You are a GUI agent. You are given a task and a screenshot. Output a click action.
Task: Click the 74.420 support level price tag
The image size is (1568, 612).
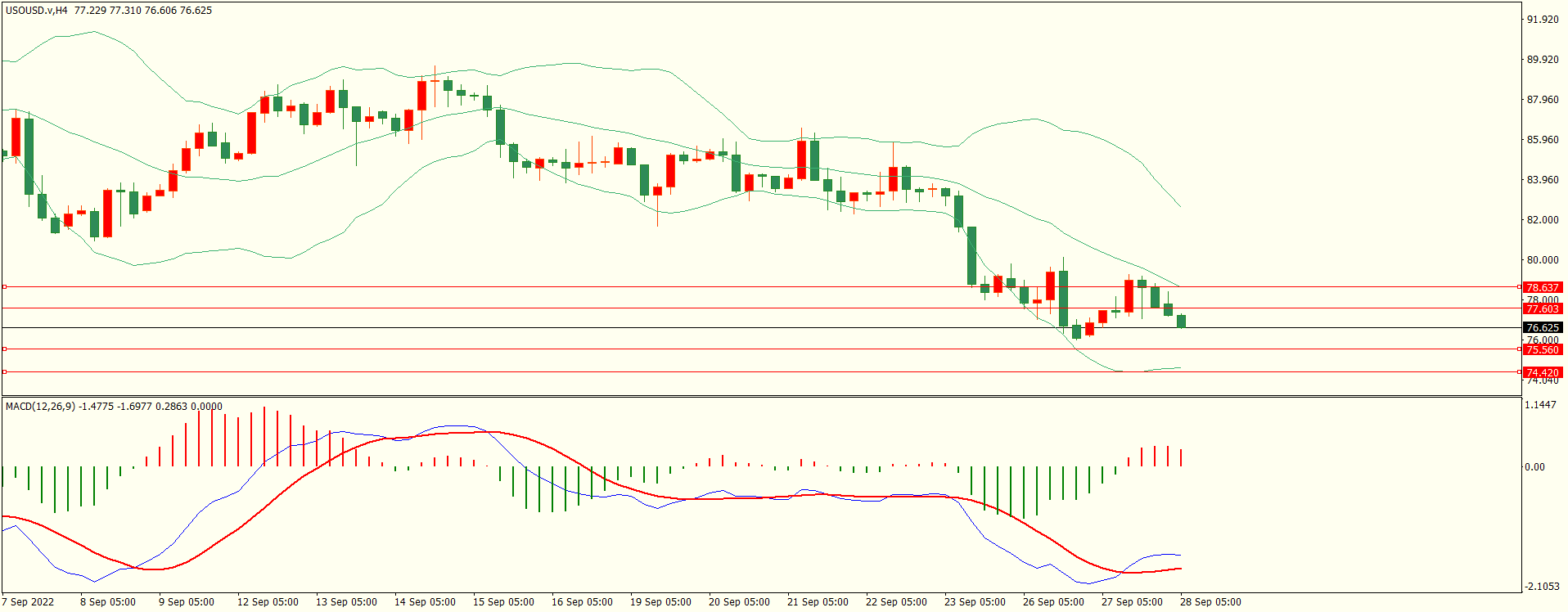click(1542, 372)
